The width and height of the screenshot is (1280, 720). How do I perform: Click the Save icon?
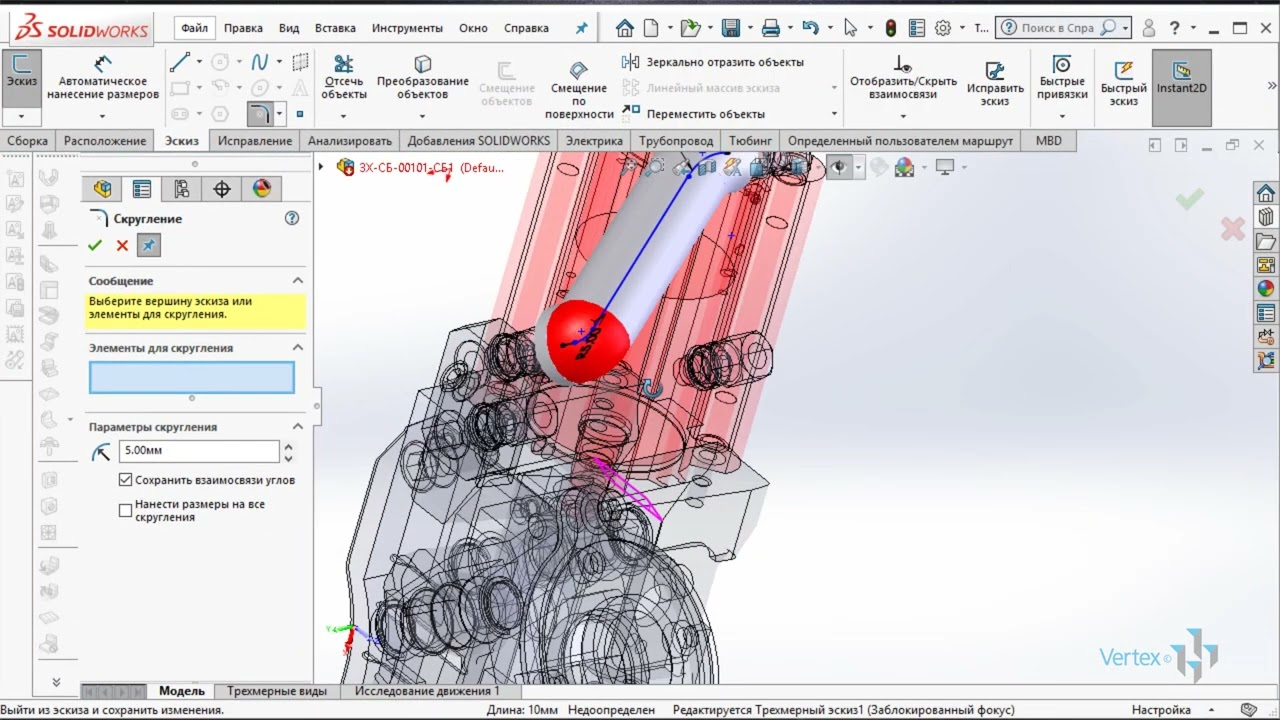click(731, 28)
